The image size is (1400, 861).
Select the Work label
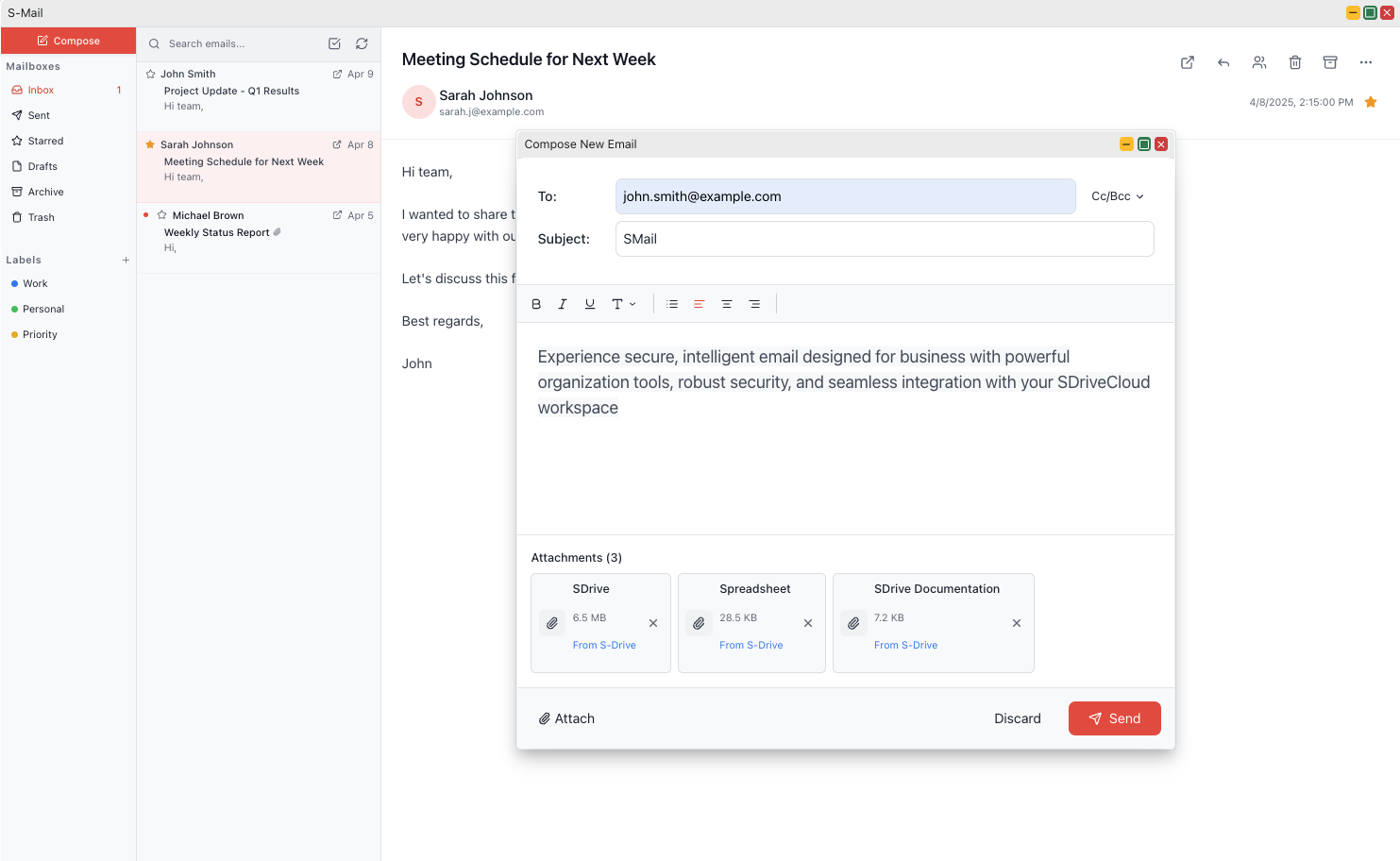pos(35,283)
